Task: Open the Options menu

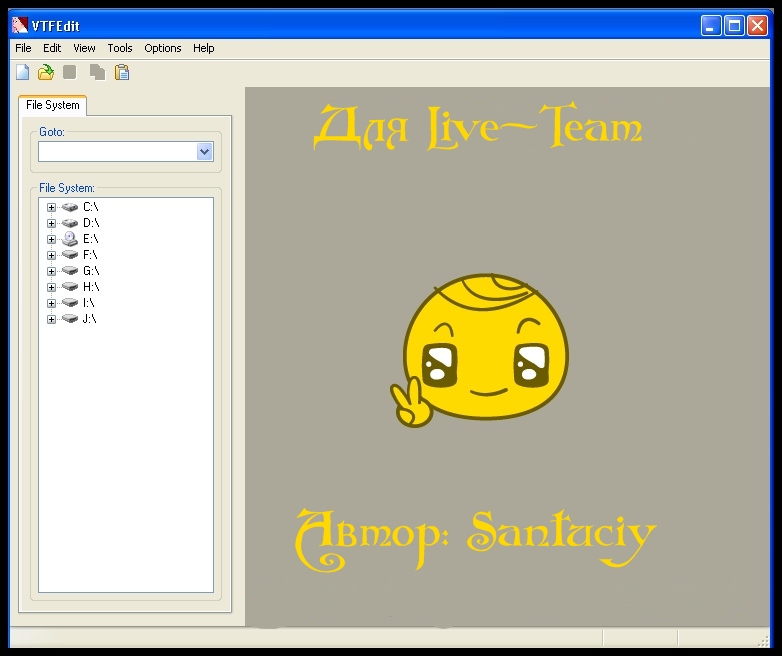Action: (163, 48)
